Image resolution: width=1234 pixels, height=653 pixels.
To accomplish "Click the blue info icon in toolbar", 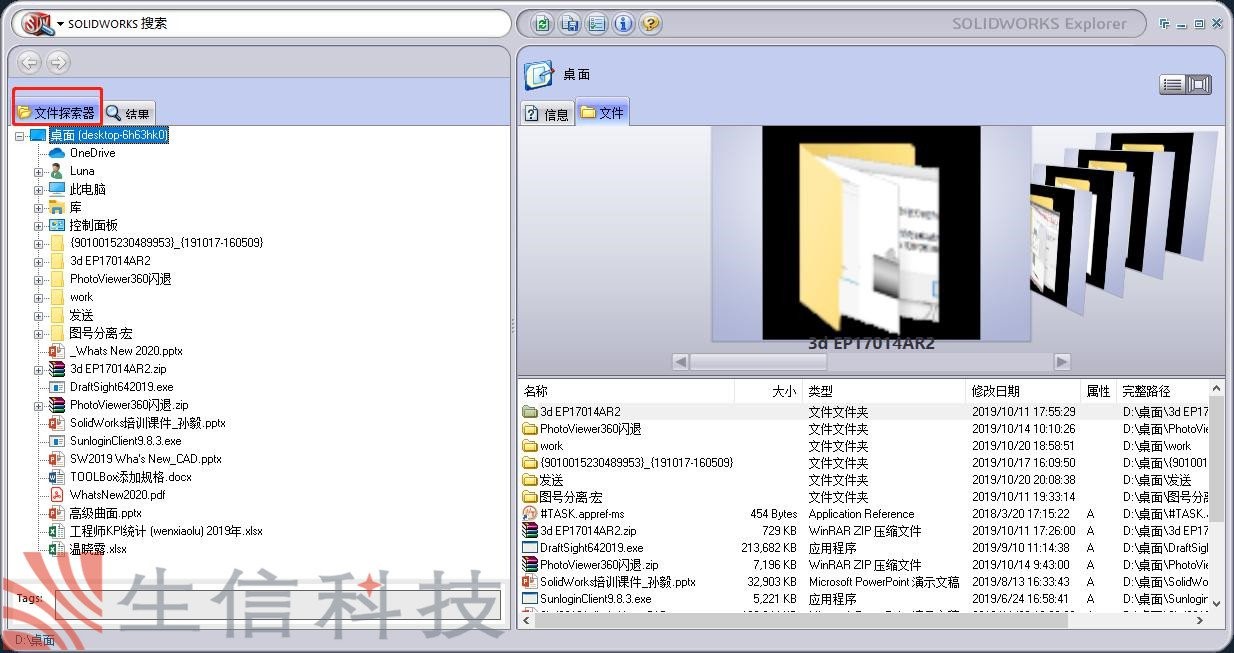I will coord(623,24).
